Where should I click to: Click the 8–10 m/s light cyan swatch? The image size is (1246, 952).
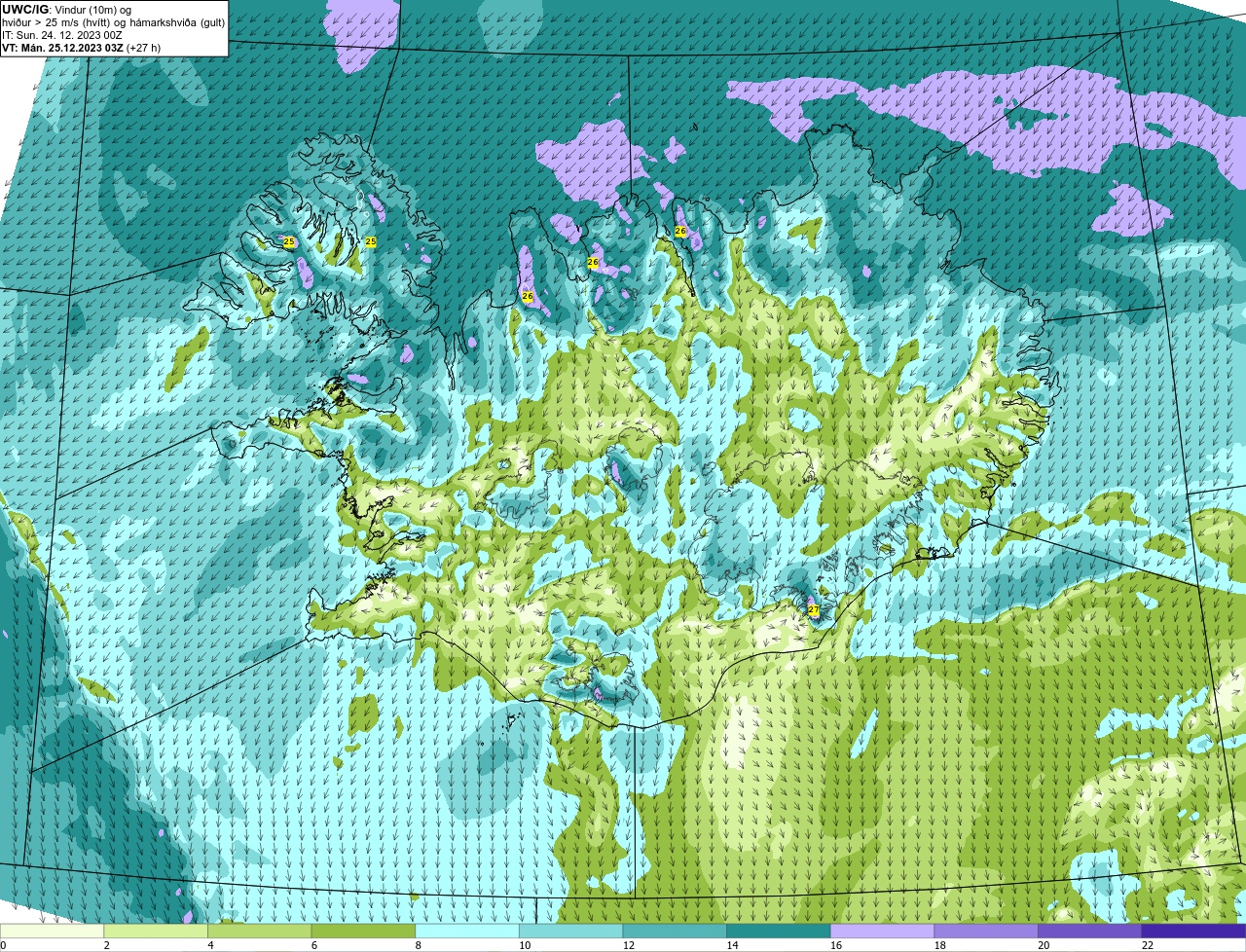tap(467, 932)
